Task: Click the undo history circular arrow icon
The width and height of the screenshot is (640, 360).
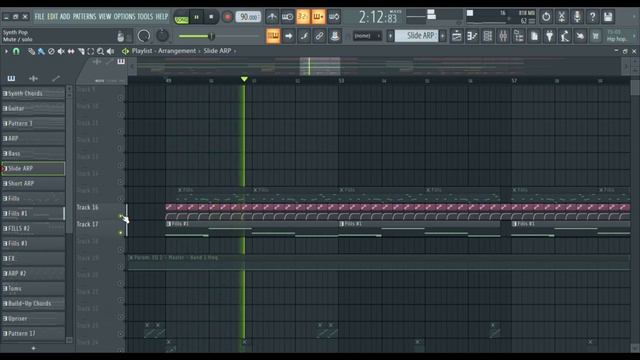Action: pos(546,17)
